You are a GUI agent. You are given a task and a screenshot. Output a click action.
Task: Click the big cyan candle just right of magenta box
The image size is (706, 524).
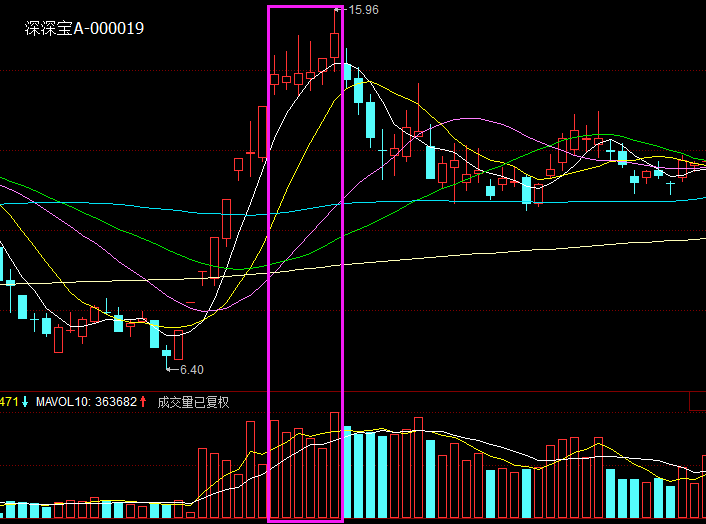[347, 72]
